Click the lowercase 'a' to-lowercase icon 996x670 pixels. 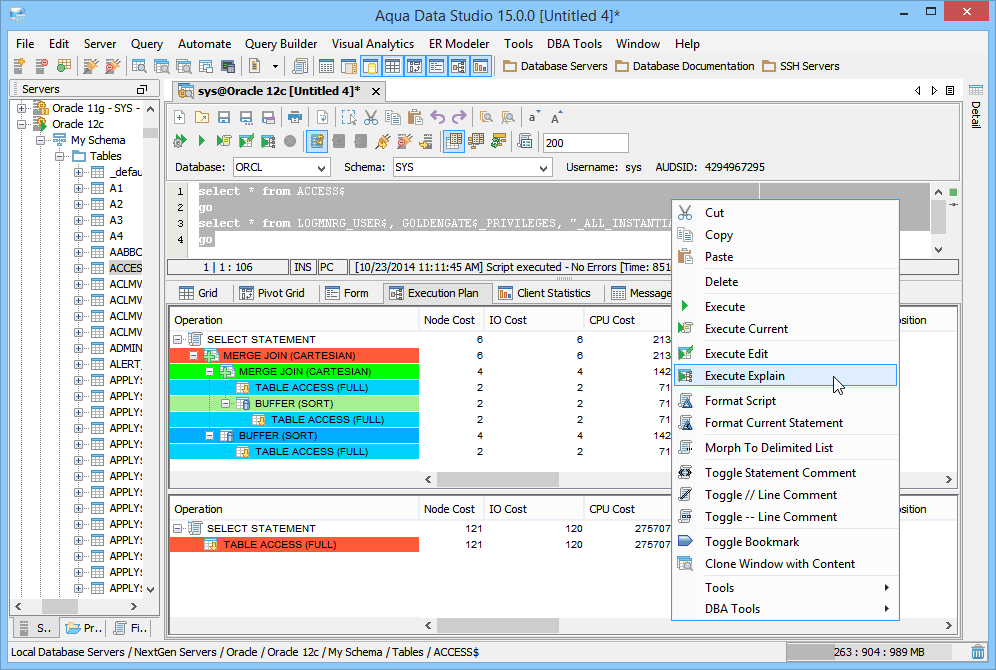[x=533, y=117]
